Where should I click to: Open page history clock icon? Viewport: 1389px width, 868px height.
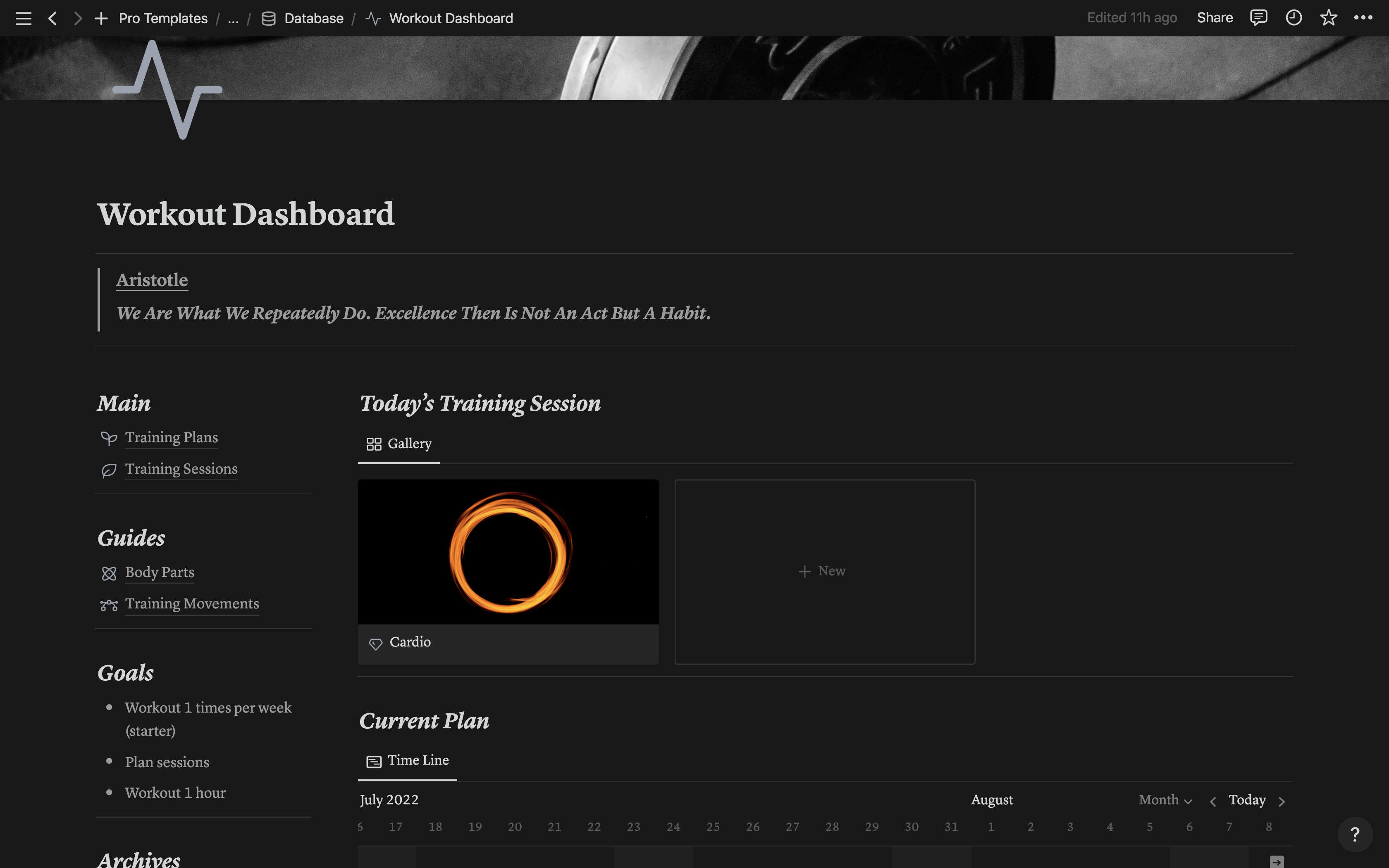tap(1293, 18)
